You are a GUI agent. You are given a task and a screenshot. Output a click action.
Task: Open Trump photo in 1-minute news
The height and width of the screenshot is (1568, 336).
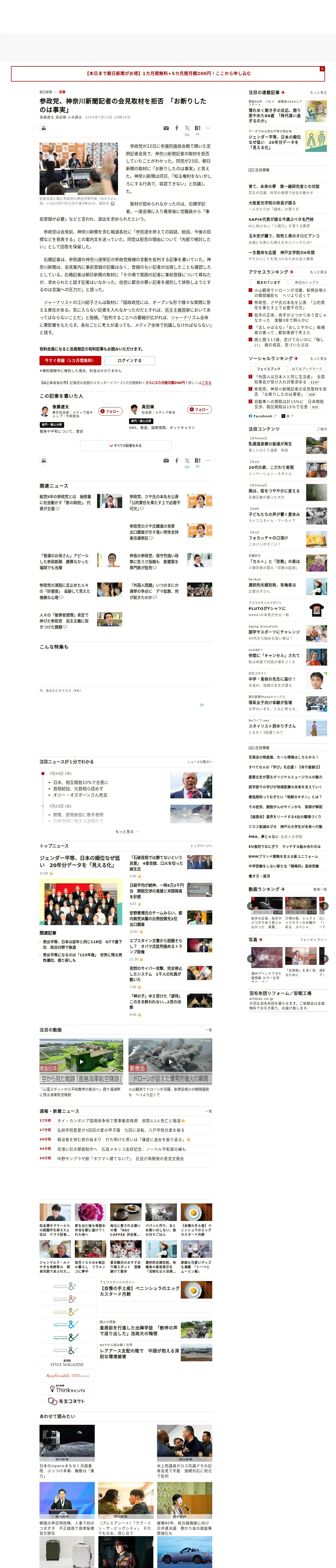click(191, 785)
